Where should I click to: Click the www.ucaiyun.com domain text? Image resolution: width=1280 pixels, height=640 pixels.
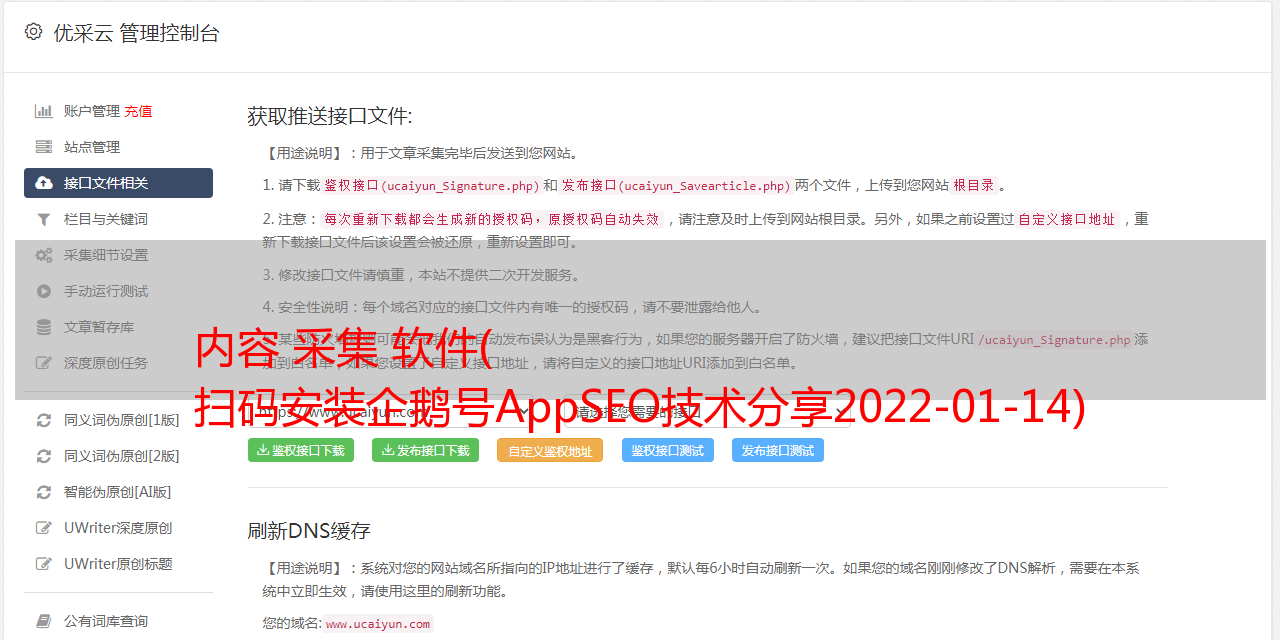click(x=378, y=623)
